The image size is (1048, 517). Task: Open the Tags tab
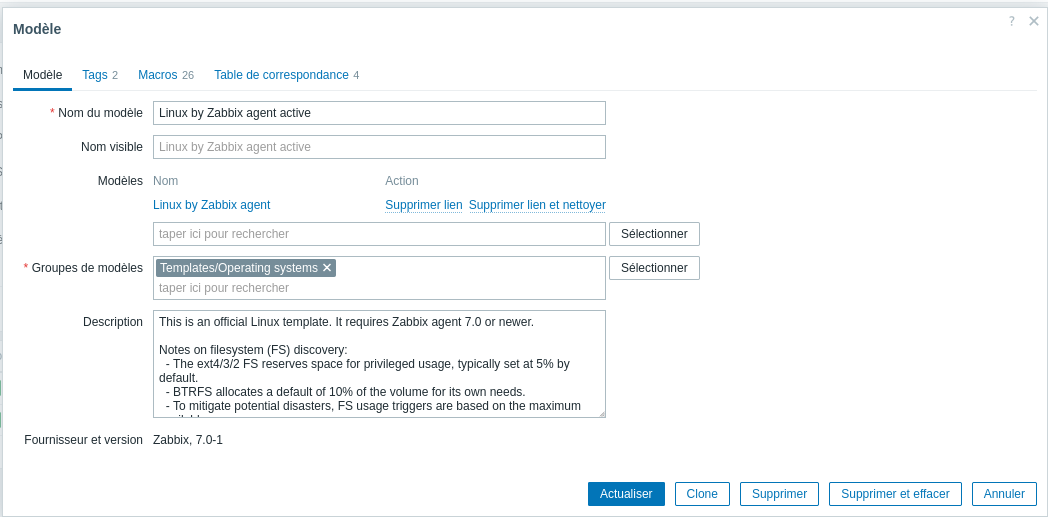pos(100,75)
